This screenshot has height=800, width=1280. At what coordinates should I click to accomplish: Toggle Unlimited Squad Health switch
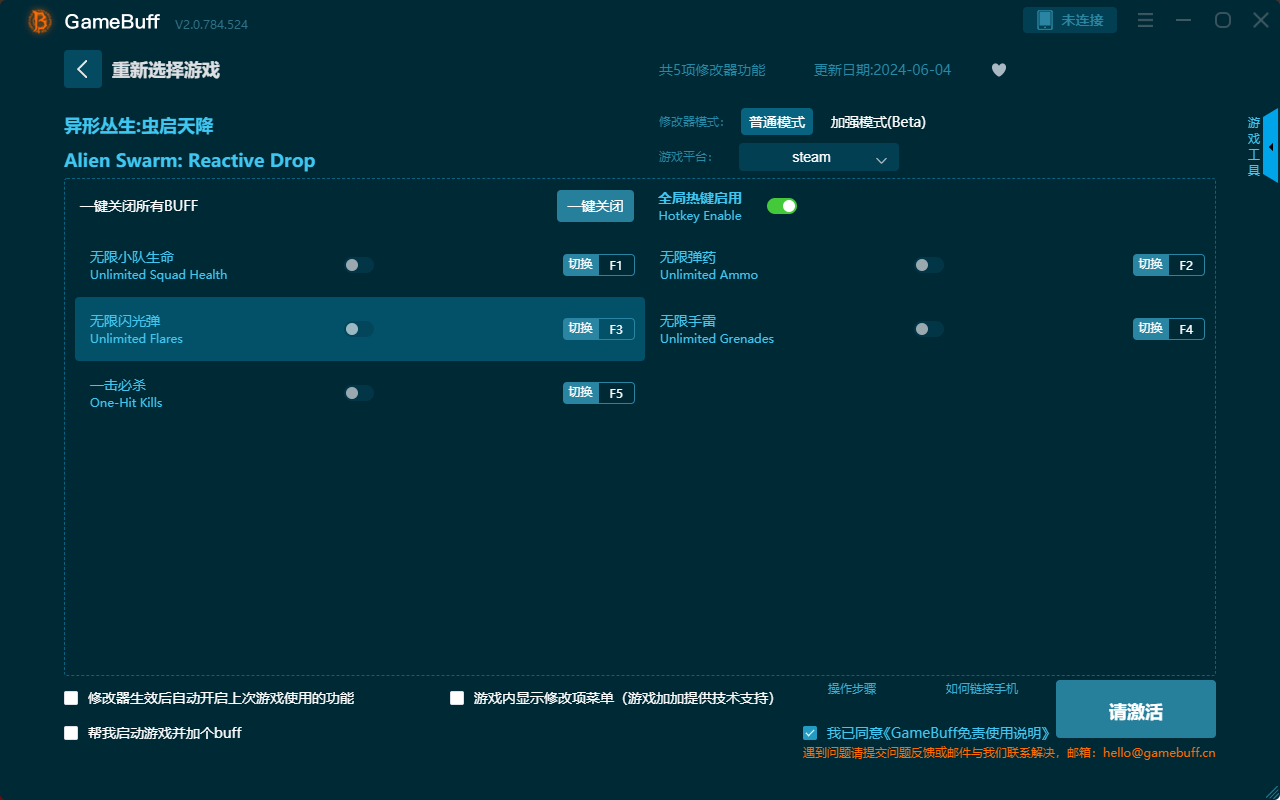[359, 265]
